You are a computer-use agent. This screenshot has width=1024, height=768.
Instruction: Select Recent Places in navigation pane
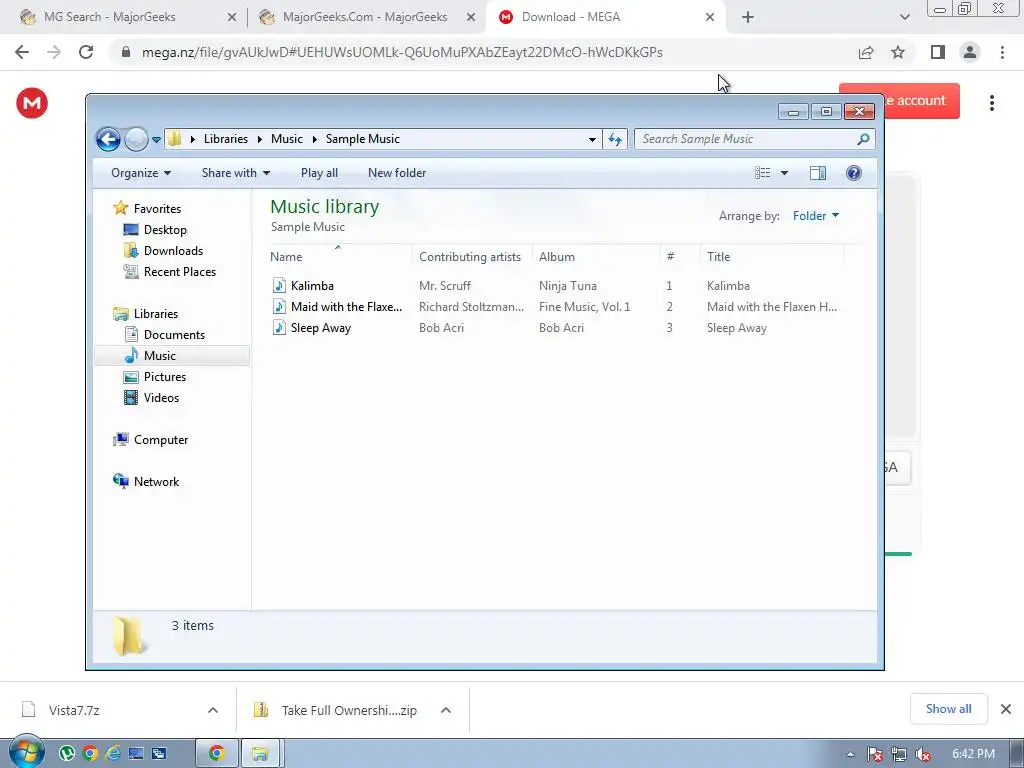click(170, 272)
